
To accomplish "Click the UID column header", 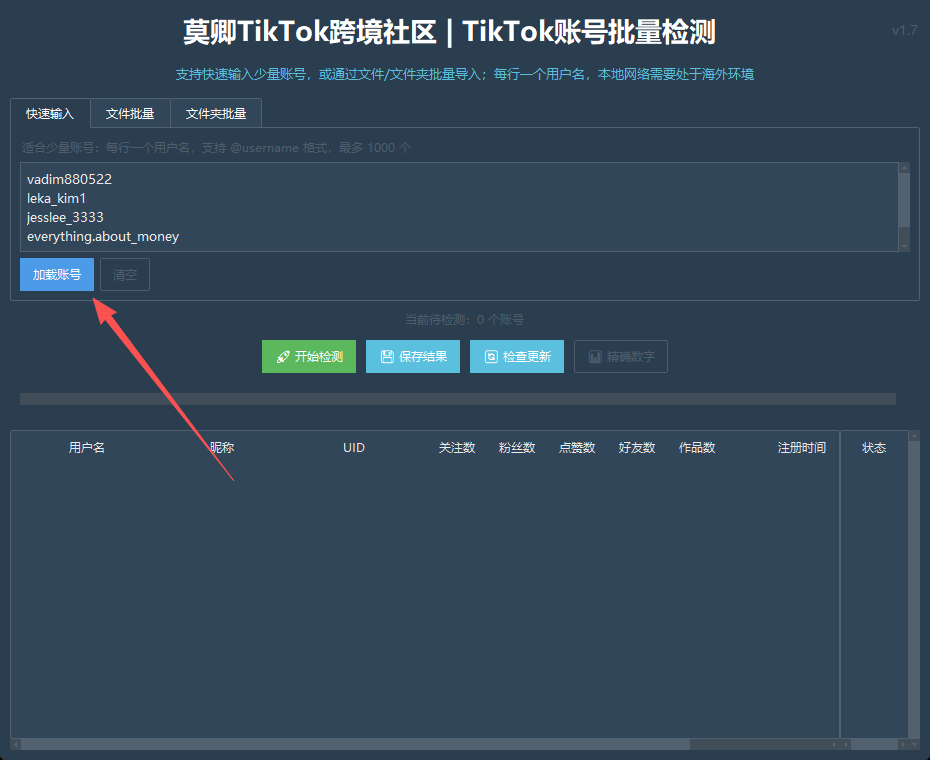I will [353, 447].
